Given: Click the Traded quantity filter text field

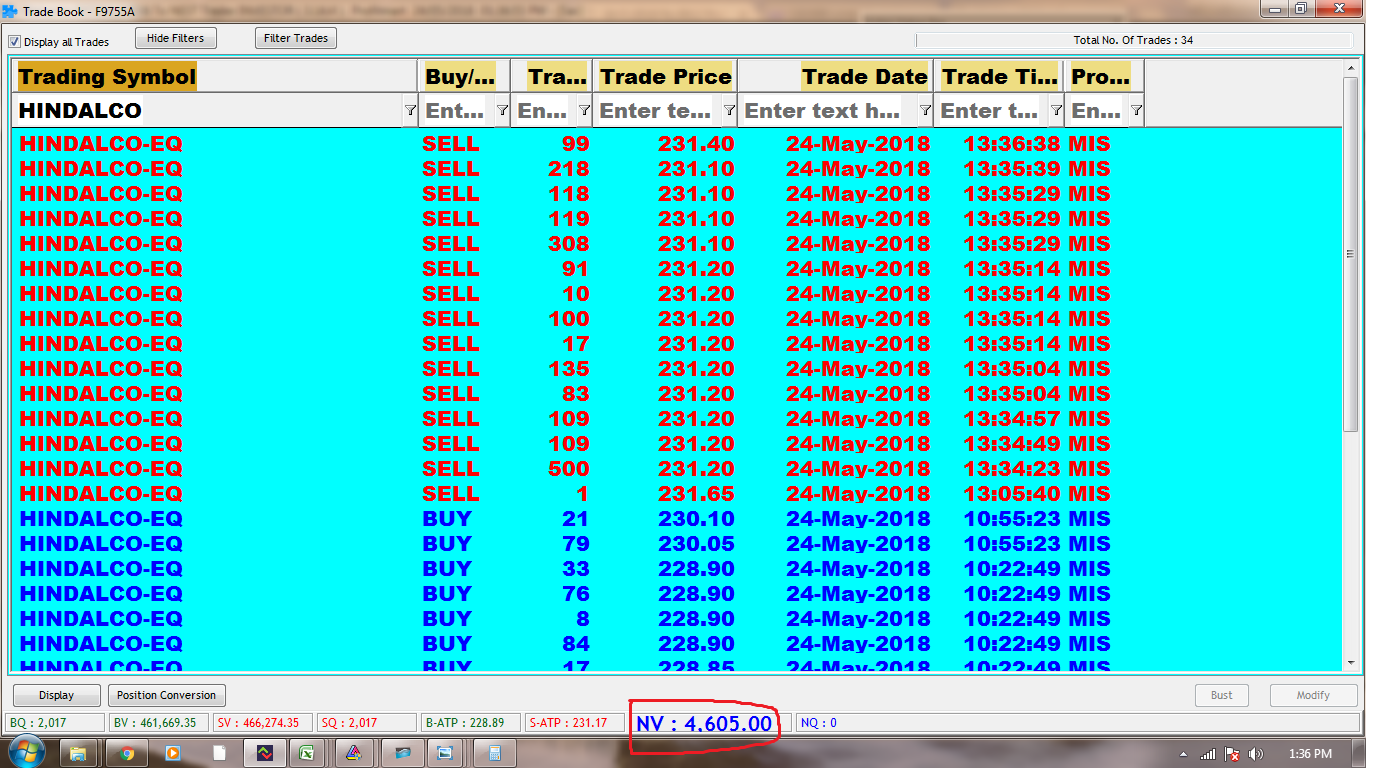Looking at the screenshot, I should (x=544, y=110).
